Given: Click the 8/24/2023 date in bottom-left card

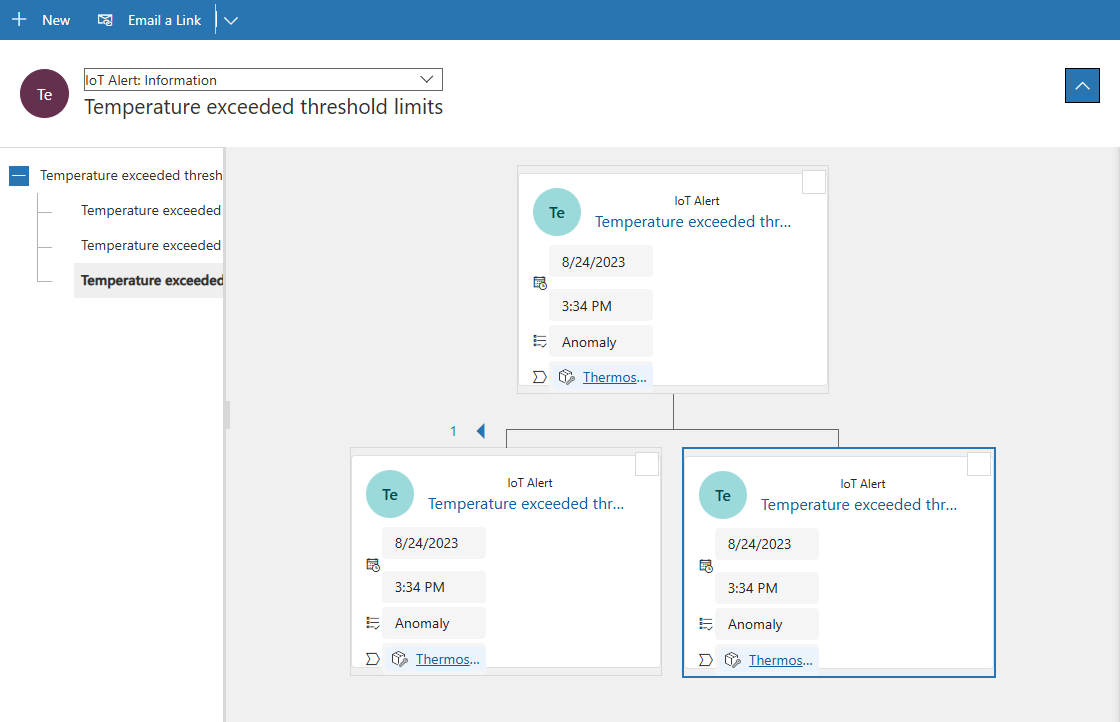Looking at the screenshot, I should [x=433, y=543].
